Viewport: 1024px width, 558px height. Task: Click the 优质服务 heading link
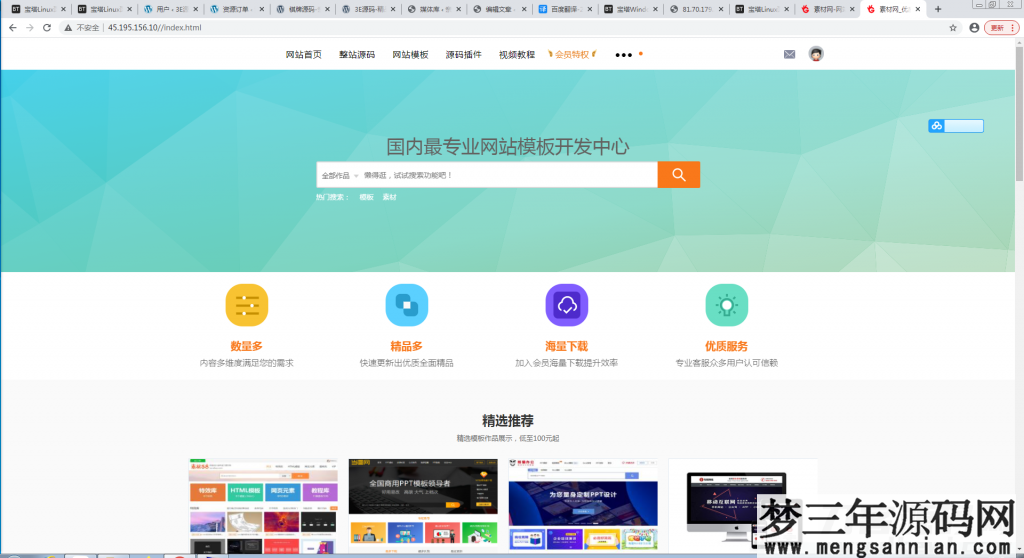click(726, 346)
